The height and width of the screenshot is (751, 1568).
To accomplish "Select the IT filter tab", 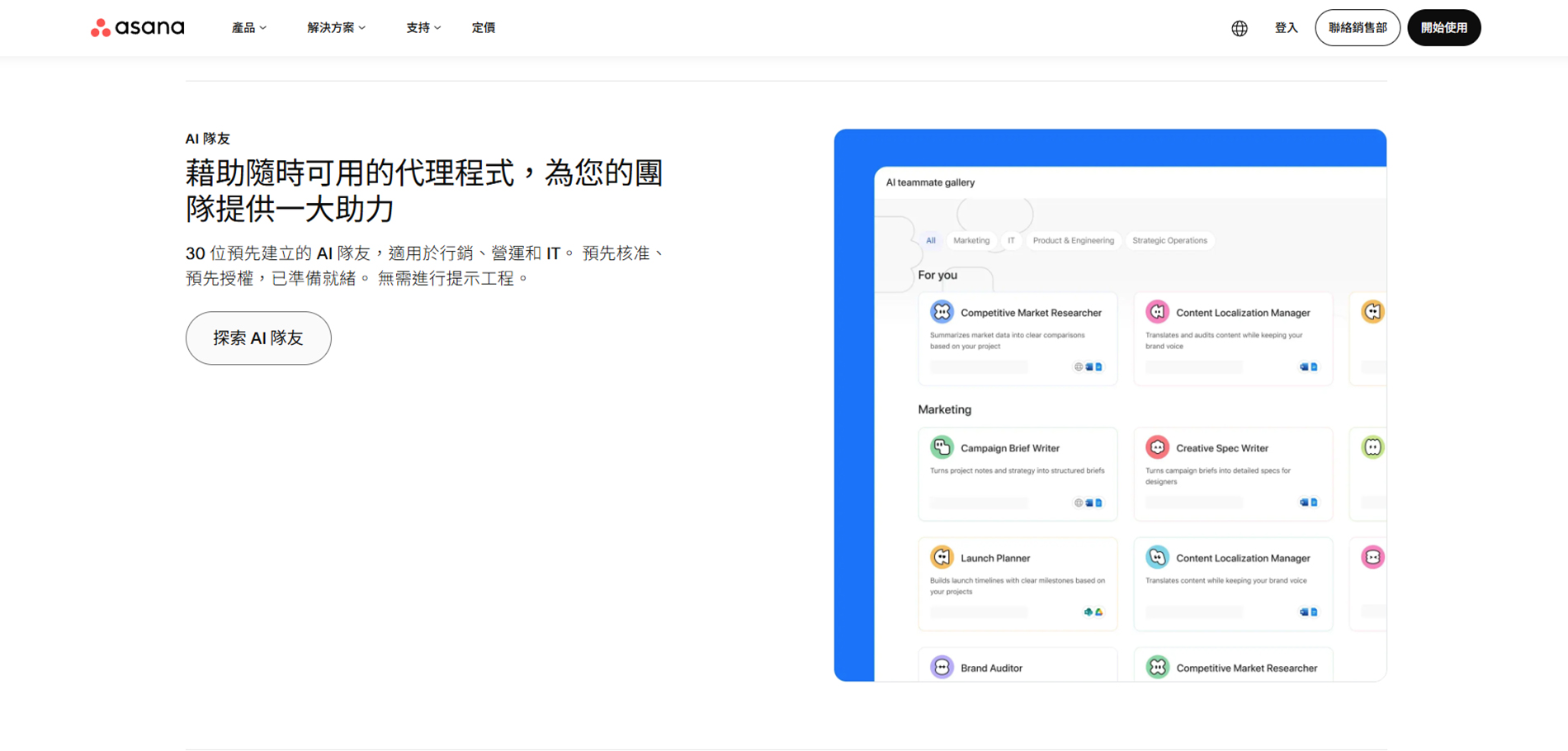I will 1011,241.
